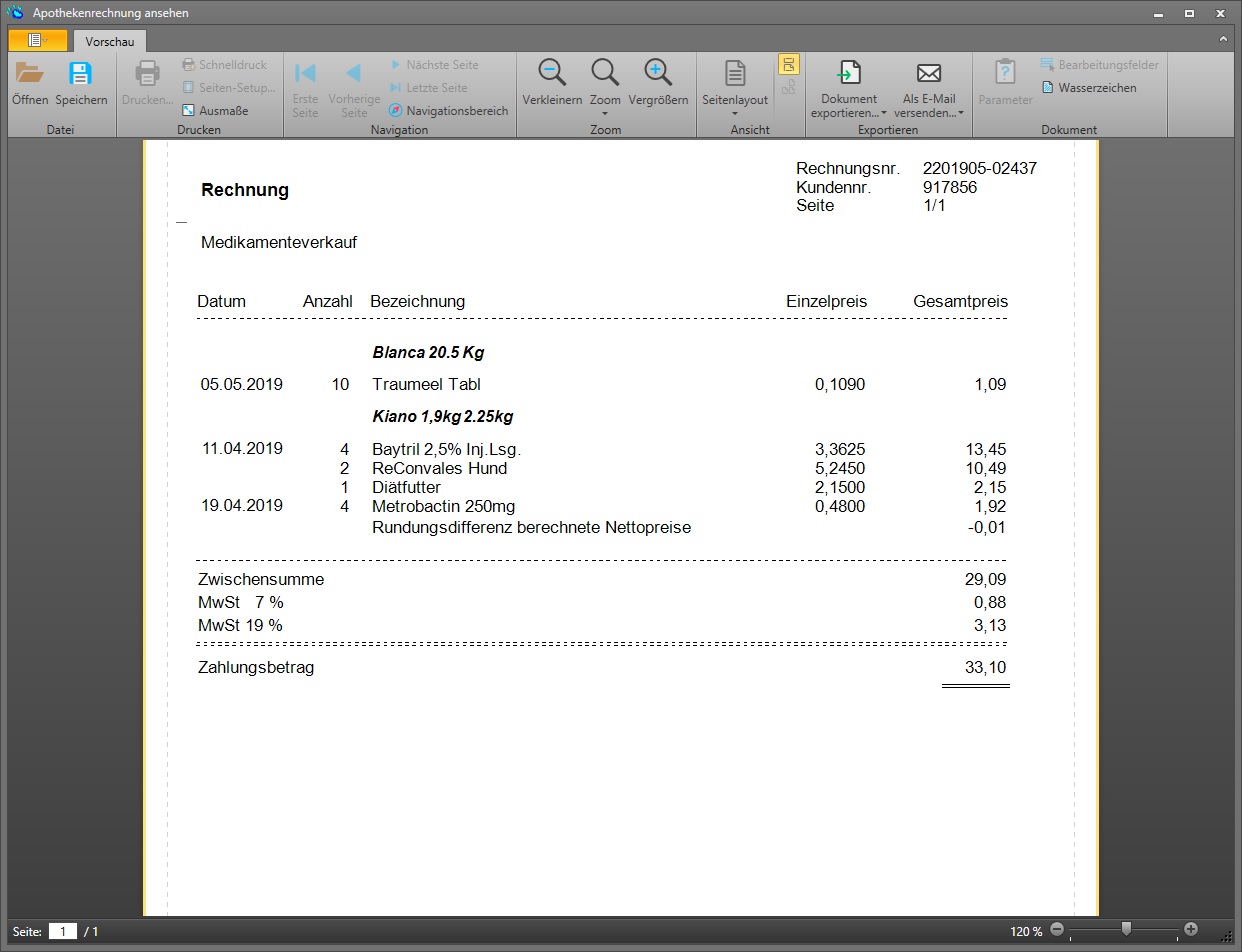
Task: Collapse the ribbon with top-right chevron
Action: [x=1223, y=40]
